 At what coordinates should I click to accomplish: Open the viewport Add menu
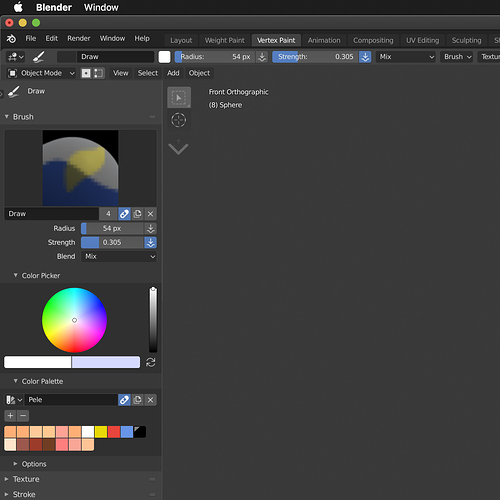coord(173,73)
